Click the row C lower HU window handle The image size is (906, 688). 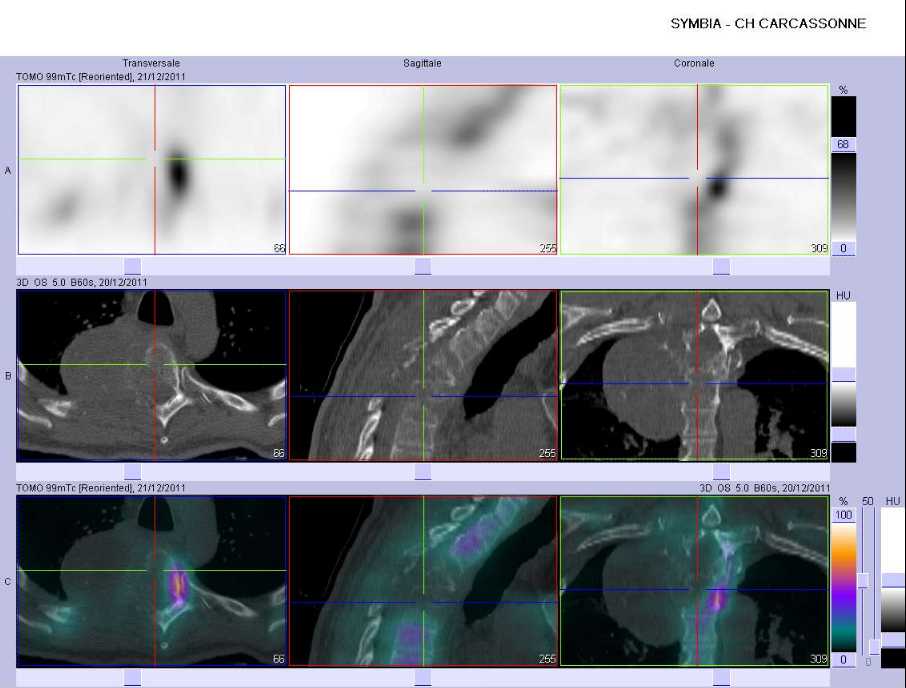point(893,639)
